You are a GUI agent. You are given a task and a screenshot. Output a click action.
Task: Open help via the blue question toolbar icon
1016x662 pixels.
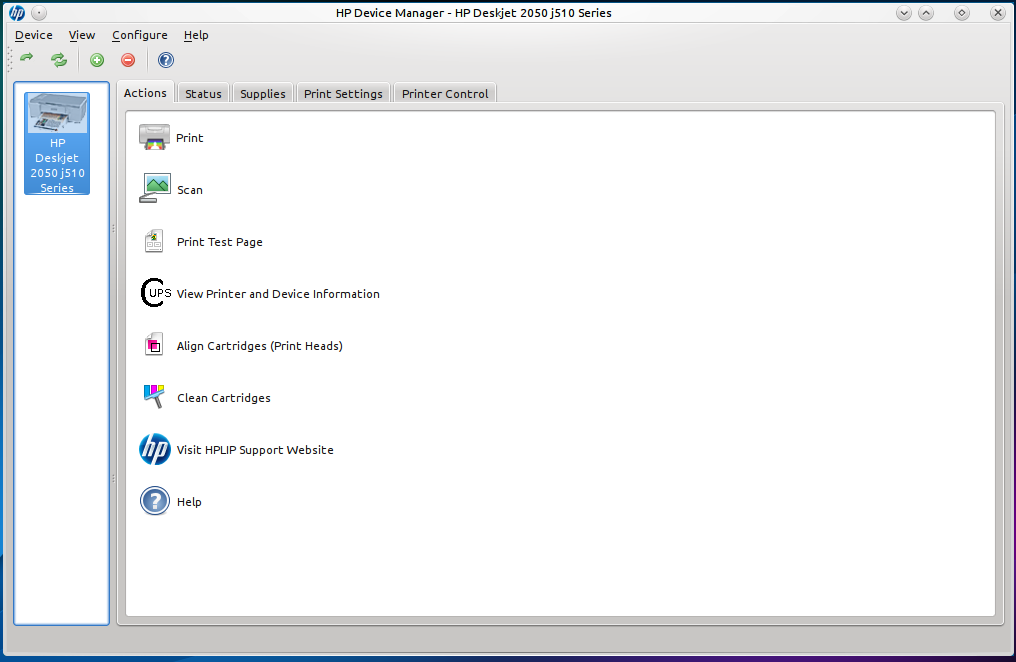pyautogui.click(x=166, y=60)
